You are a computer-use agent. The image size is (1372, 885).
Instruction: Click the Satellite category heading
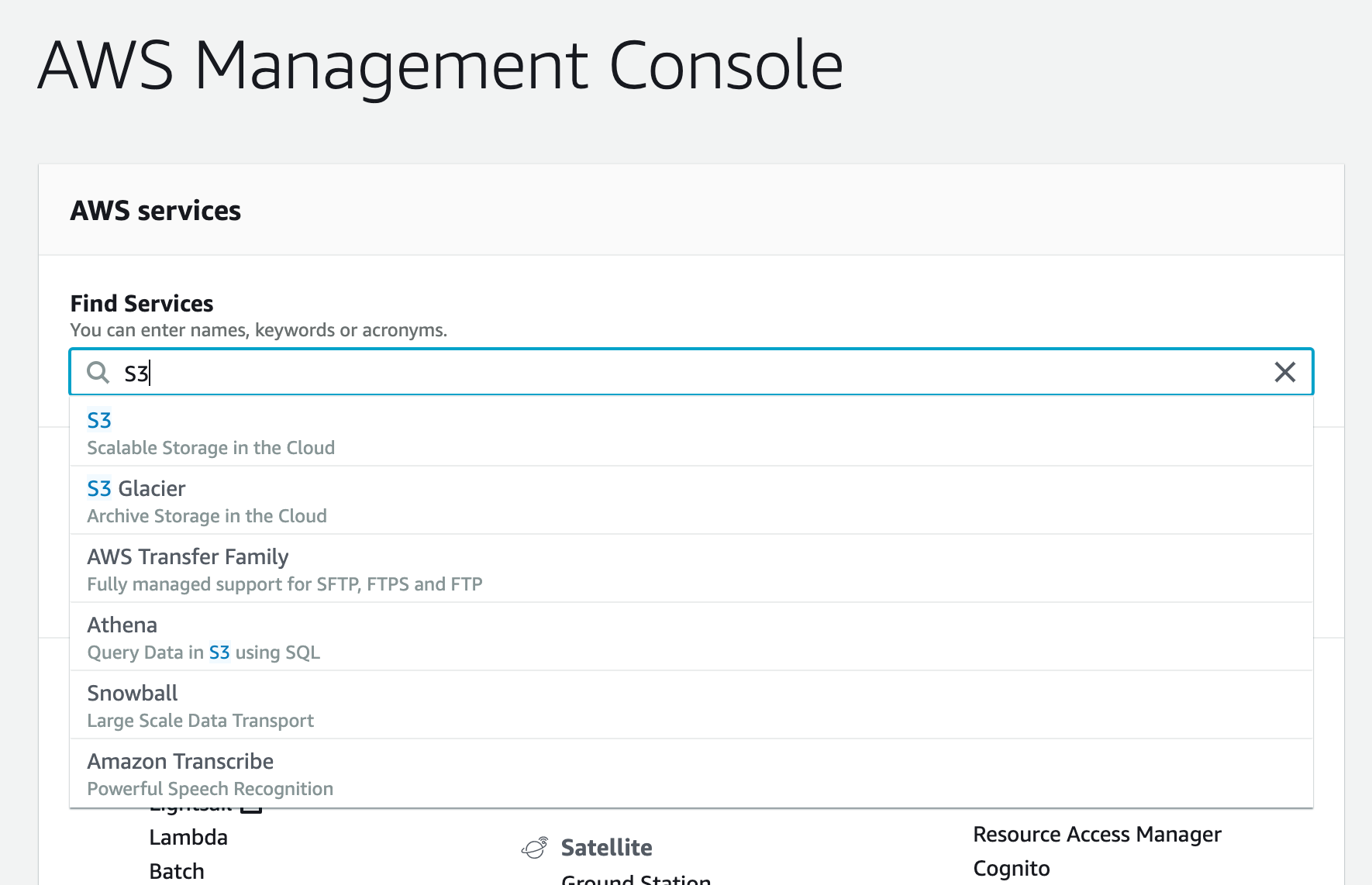(x=606, y=848)
